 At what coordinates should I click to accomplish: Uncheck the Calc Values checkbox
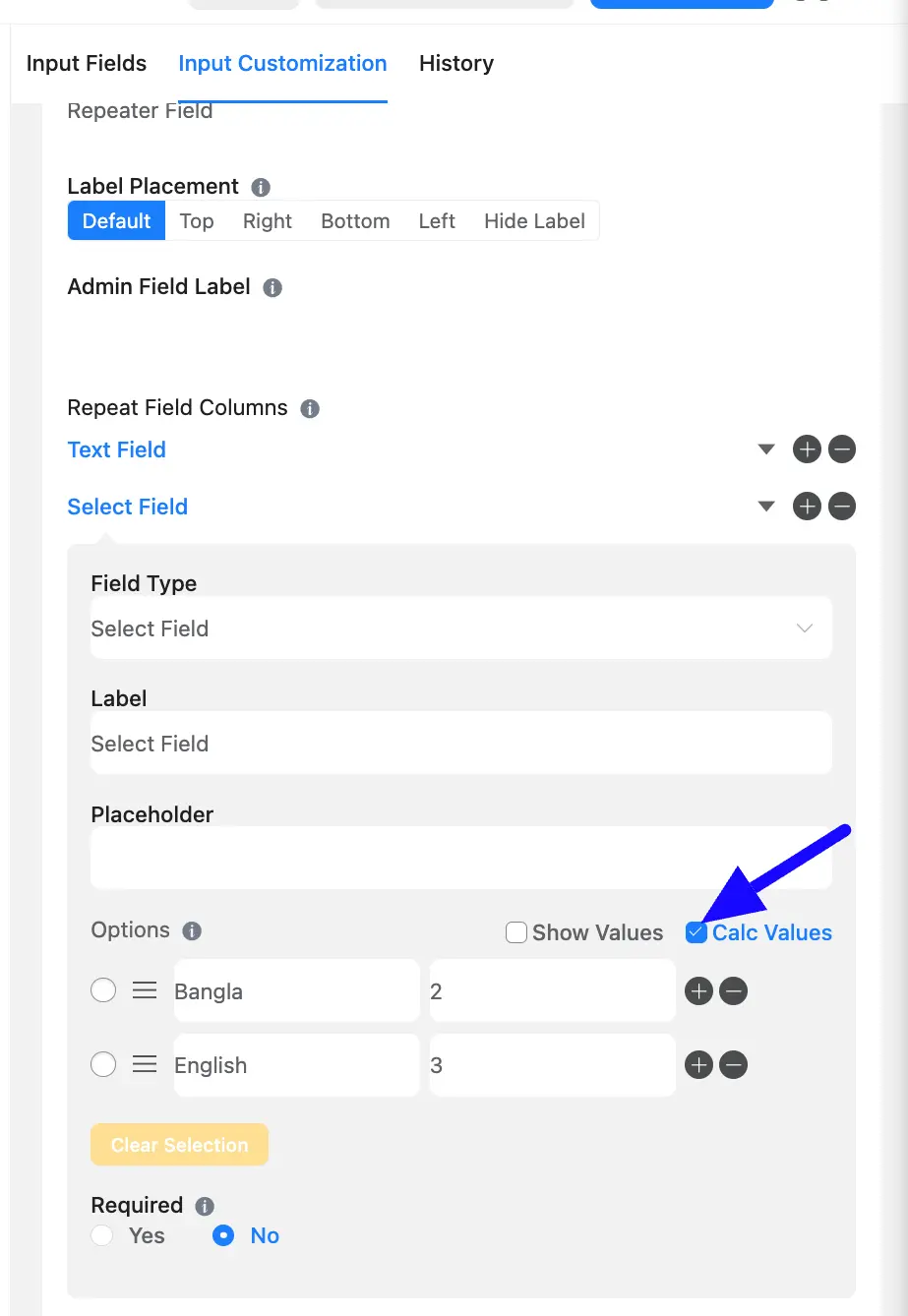pos(696,932)
